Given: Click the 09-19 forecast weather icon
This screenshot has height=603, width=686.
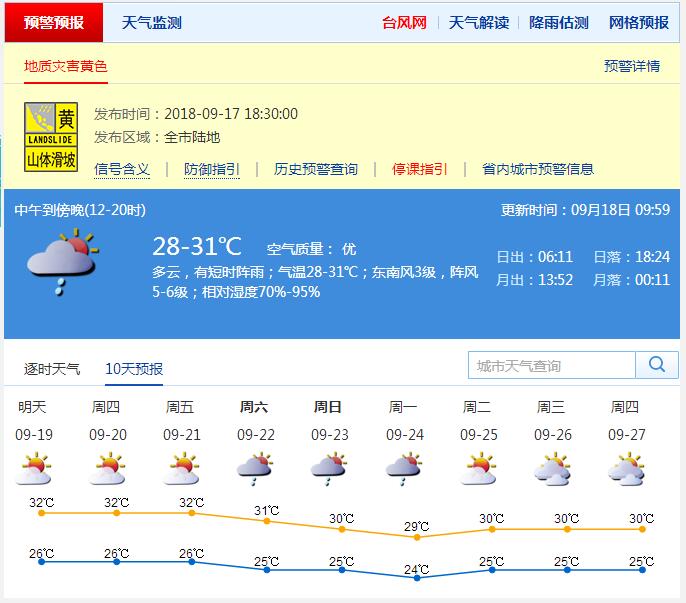Looking at the screenshot, I should (35, 468).
